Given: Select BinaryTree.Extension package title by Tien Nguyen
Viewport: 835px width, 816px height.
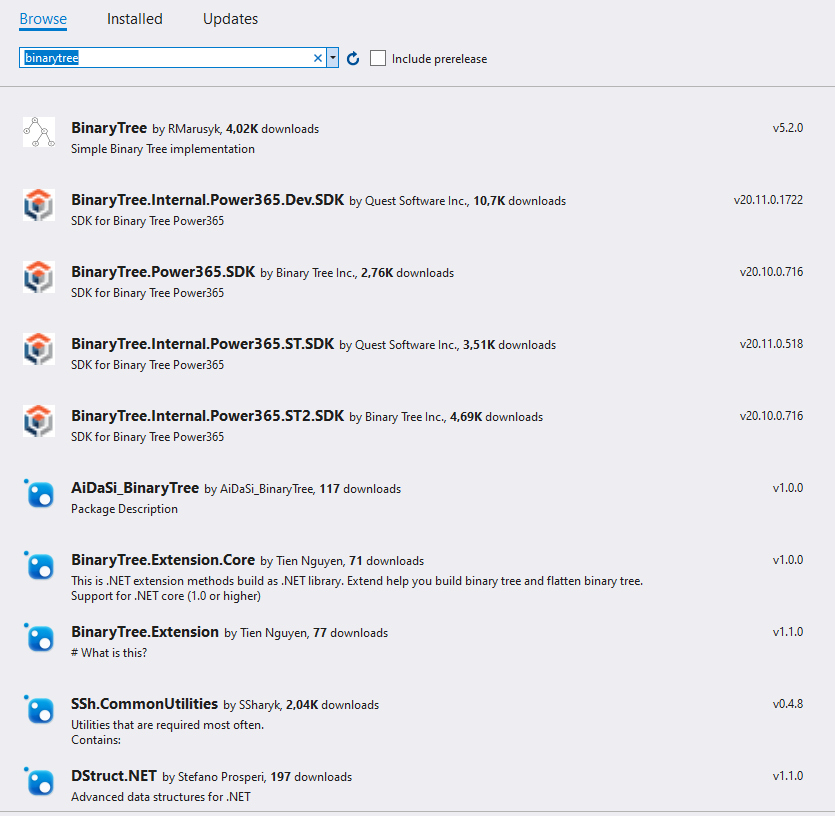Looking at the screenshot, I should (x=145, y=632).
